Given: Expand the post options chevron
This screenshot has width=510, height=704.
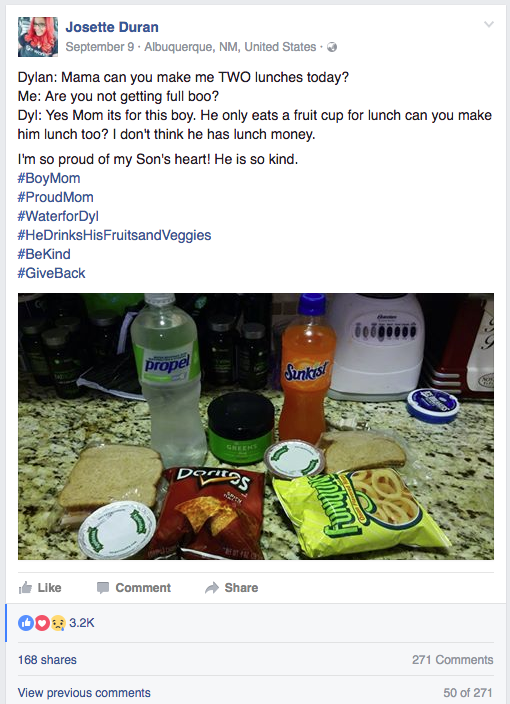Looking at the screenshot, I should coord(489,24).
